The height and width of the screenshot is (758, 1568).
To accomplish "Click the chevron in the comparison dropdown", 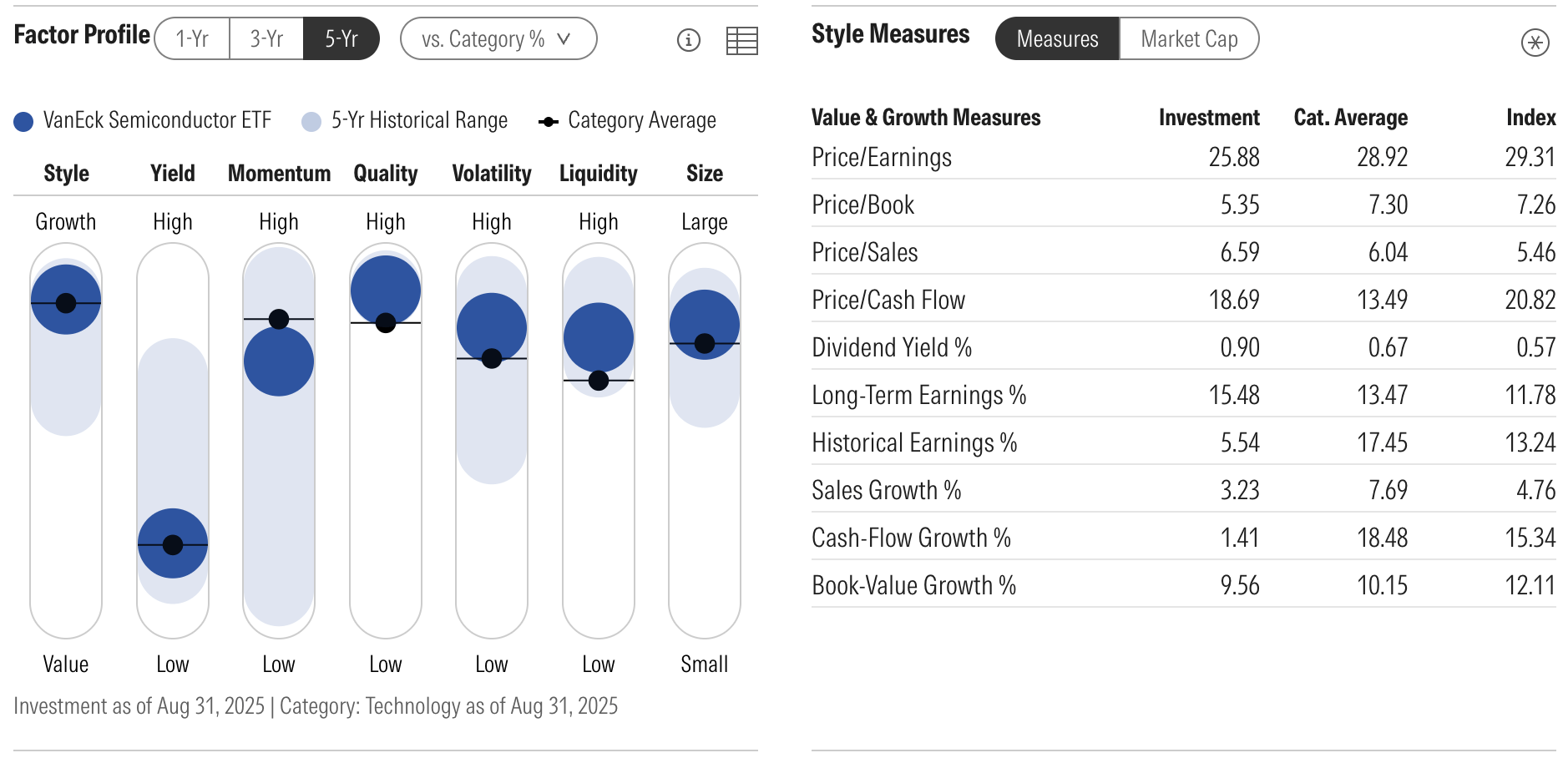I will (564, 38).
